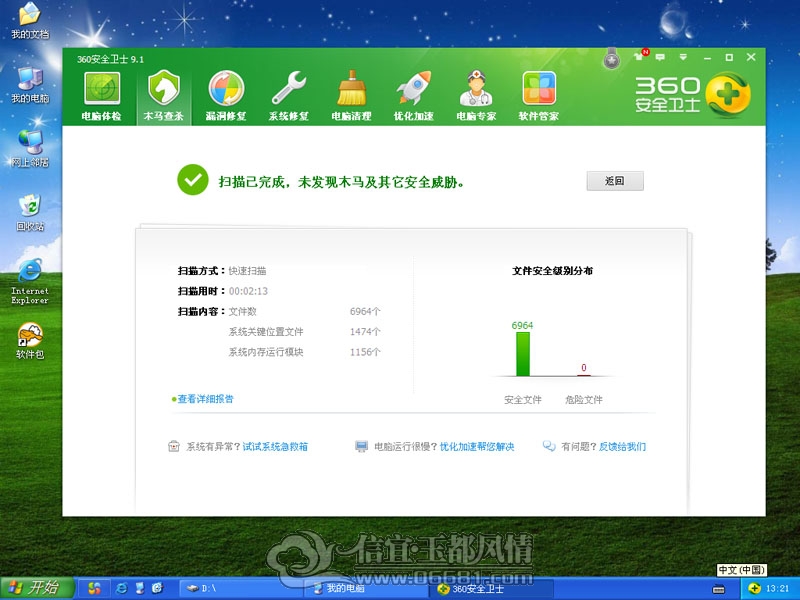Viewport: 800px width, 600px height.
Task: Click the 试试系统急救箱 link
Action: [x=275, y=447]
